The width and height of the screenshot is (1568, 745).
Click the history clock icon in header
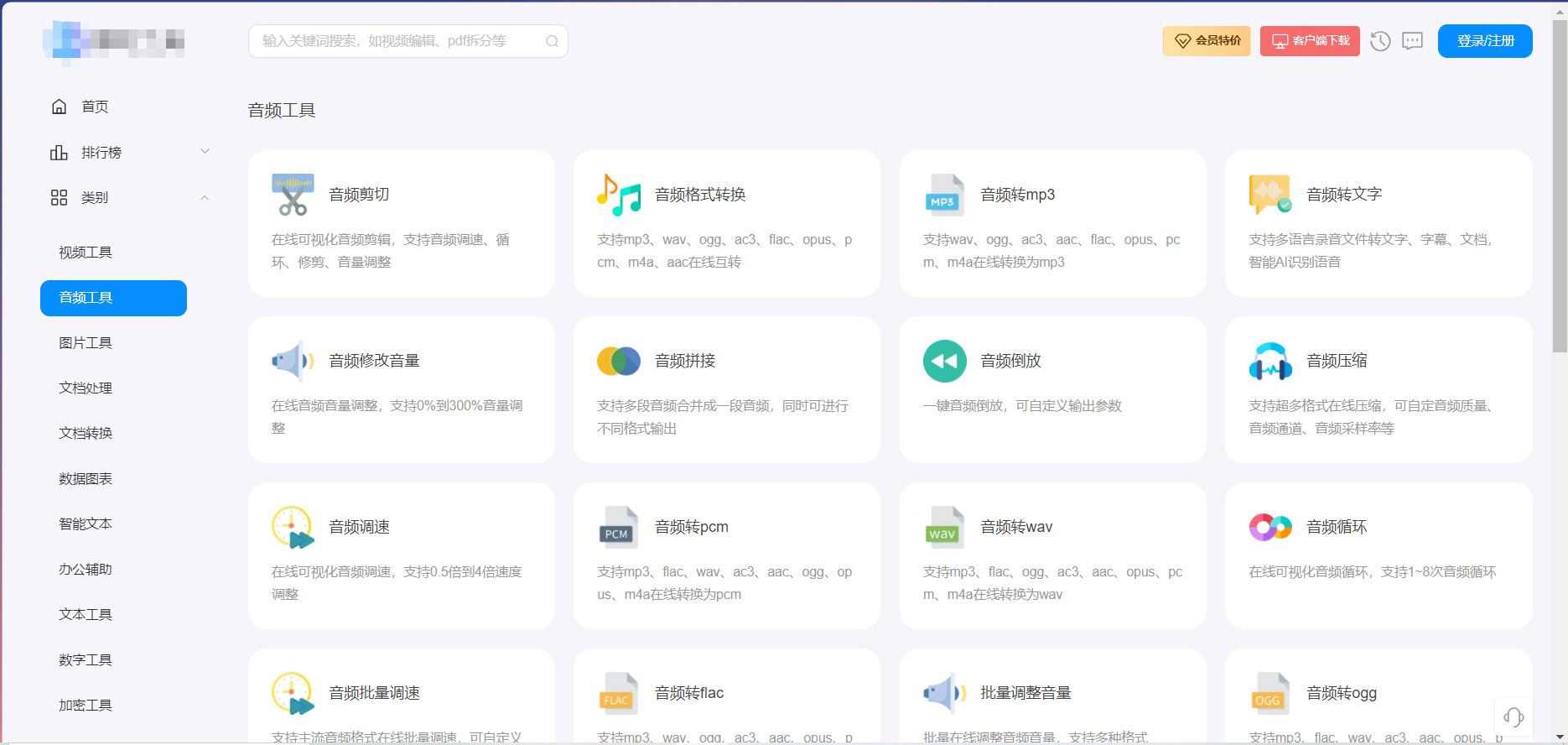(1380, 41)
